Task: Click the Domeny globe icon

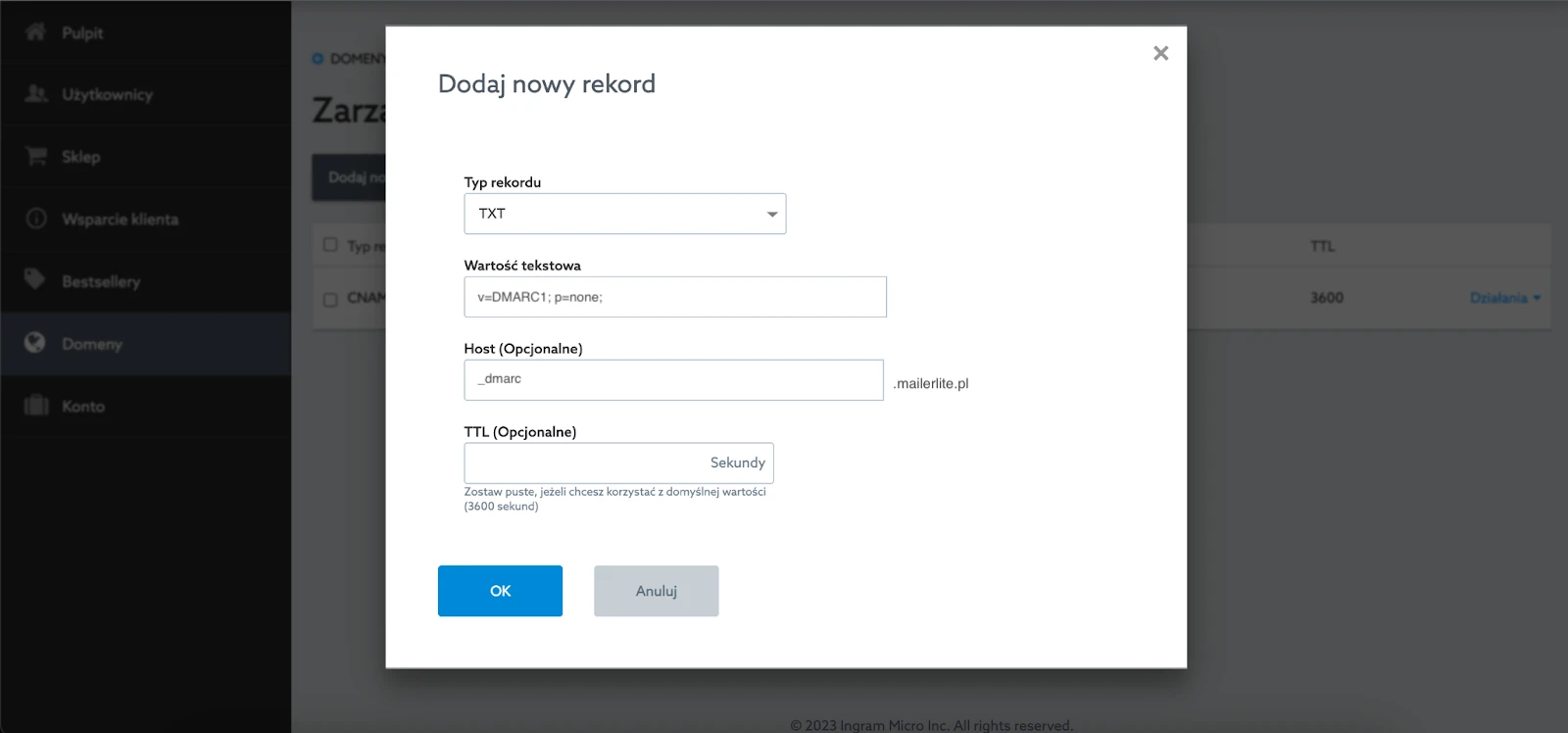Action: click(x=35, y=343)
